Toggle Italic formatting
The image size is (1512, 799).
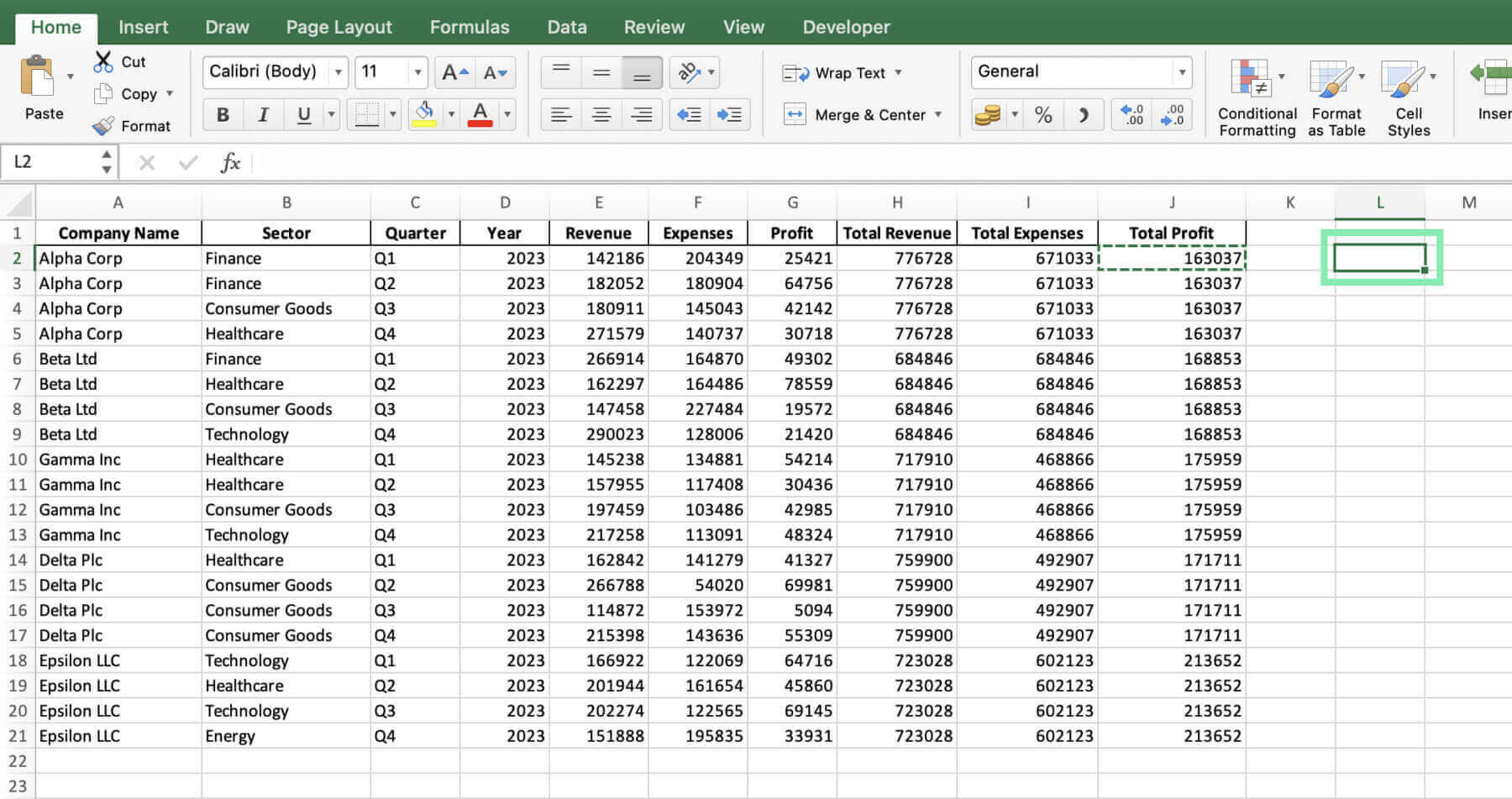tap(263, 114)
